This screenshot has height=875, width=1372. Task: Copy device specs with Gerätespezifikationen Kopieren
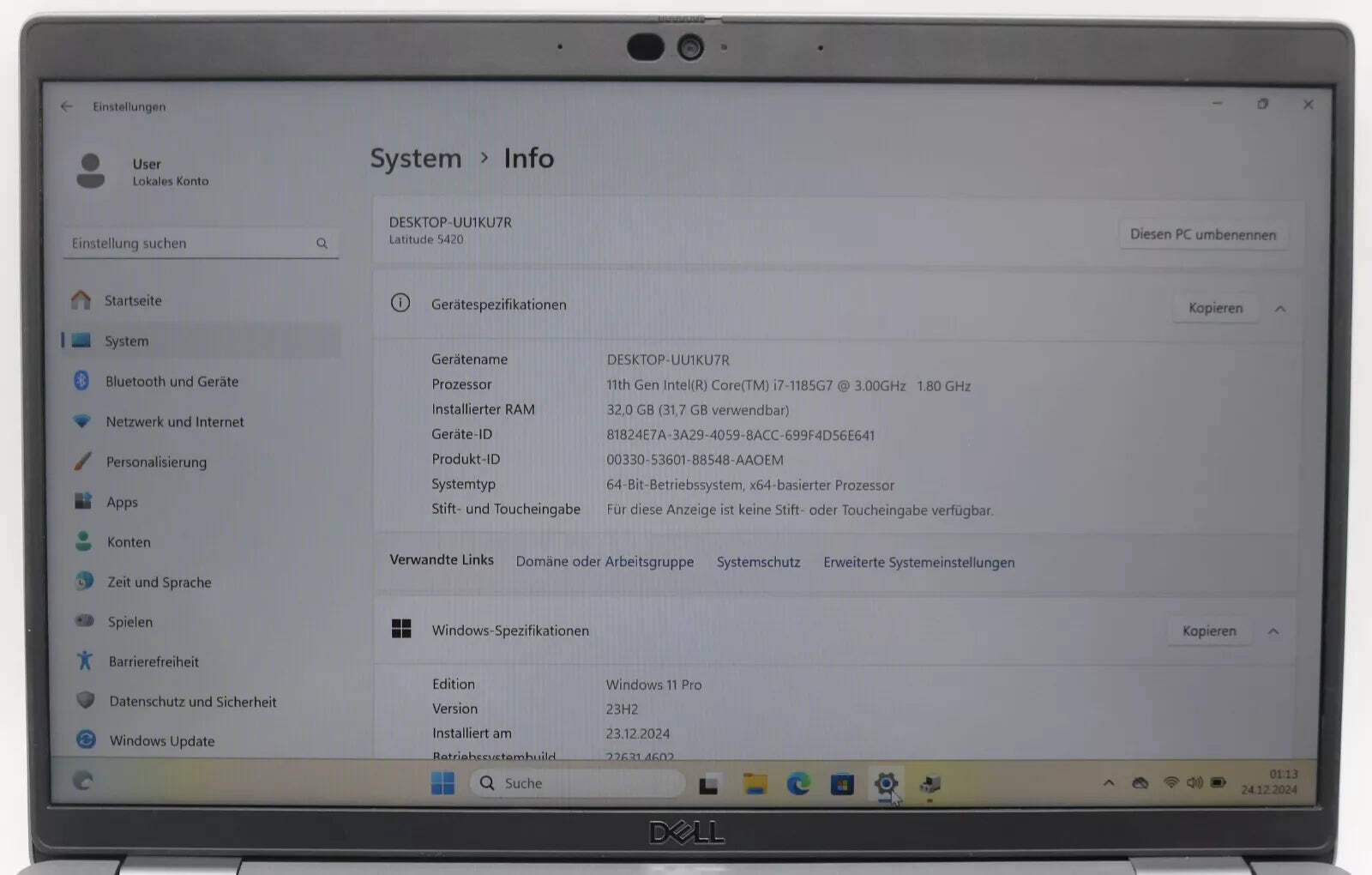pyautogui.click(x=1215, y=308)
